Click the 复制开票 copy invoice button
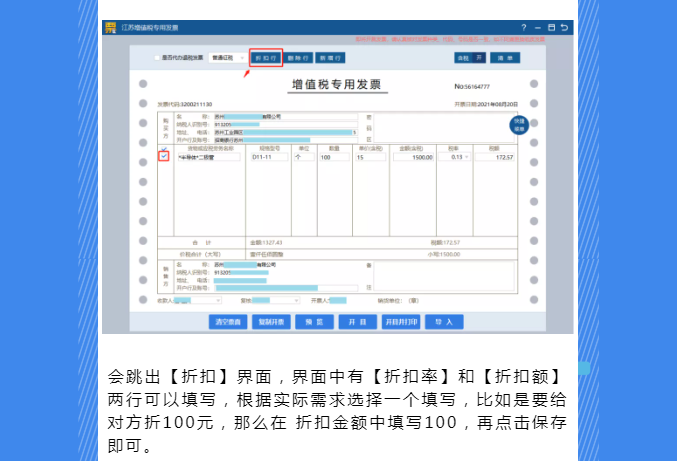This screenshot has width=679, height=461. [271, 322]
